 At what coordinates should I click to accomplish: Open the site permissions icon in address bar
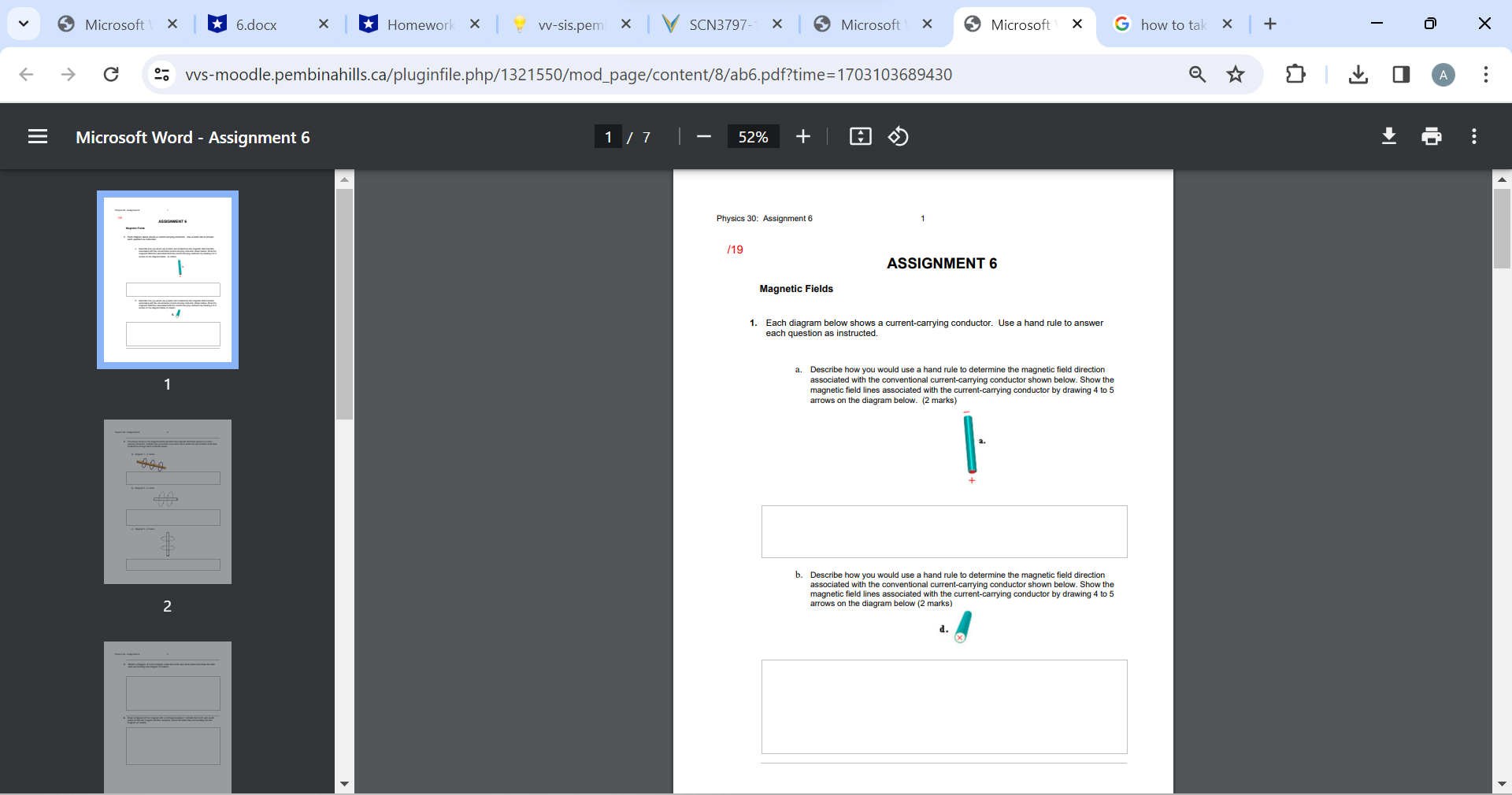pos(161,75)
